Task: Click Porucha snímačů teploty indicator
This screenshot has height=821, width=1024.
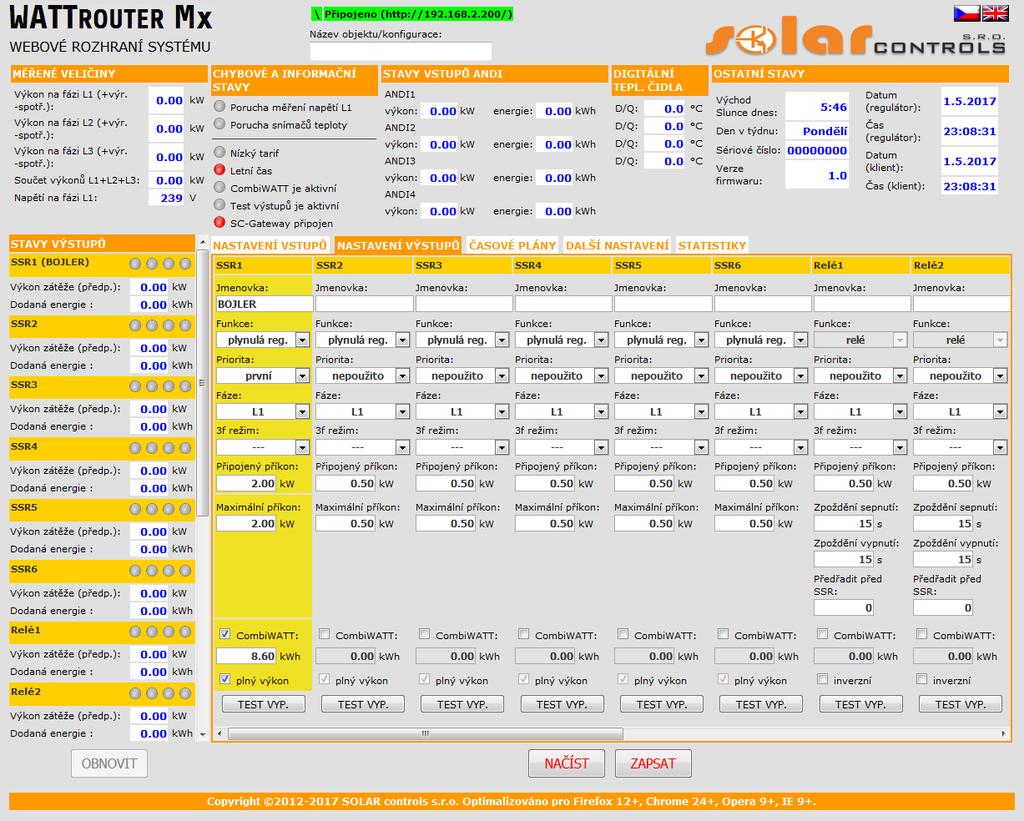Action: pyautogui.click(x=220, y=124)
